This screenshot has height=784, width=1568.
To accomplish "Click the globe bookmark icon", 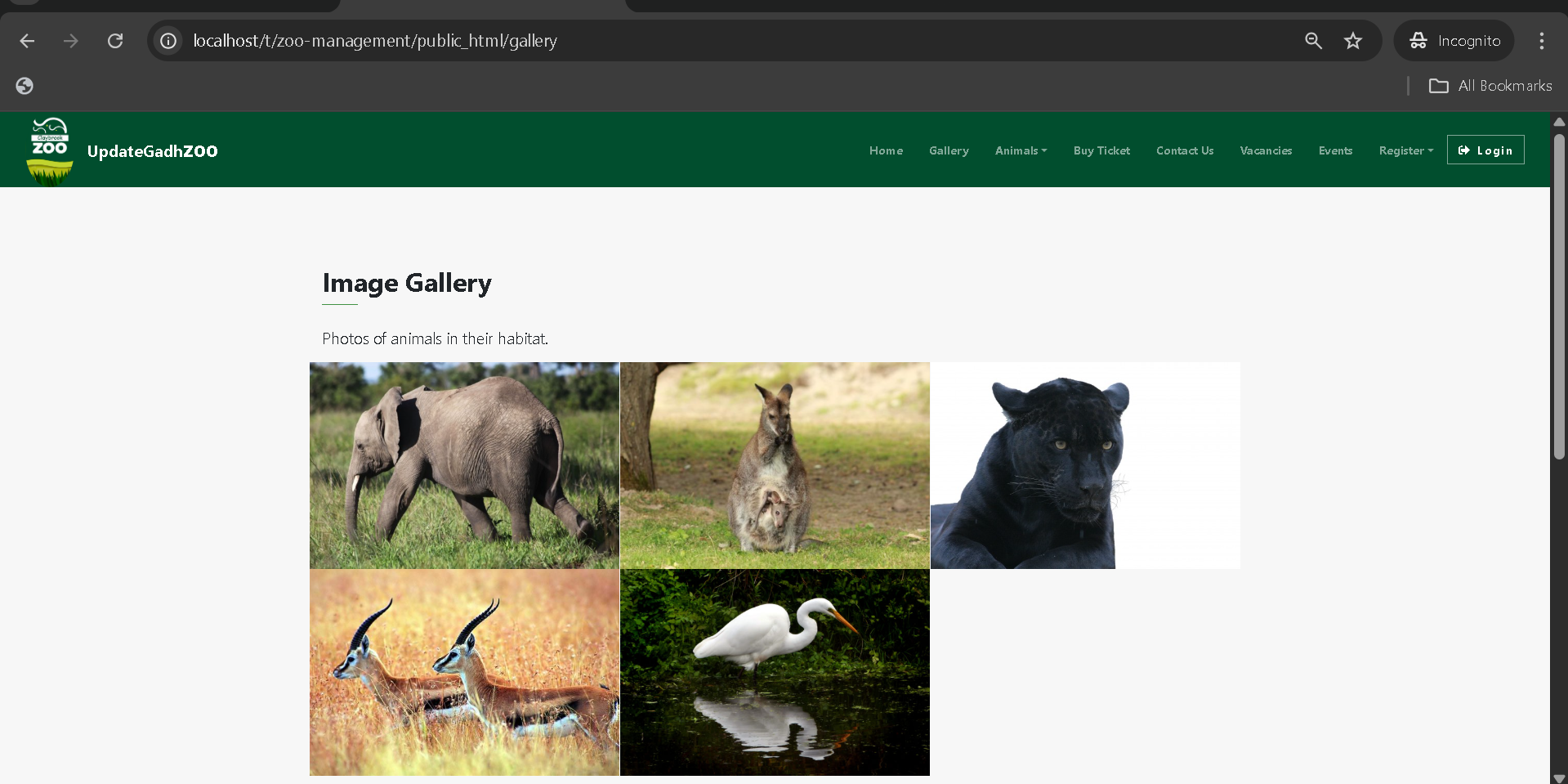I will [25, 86].
